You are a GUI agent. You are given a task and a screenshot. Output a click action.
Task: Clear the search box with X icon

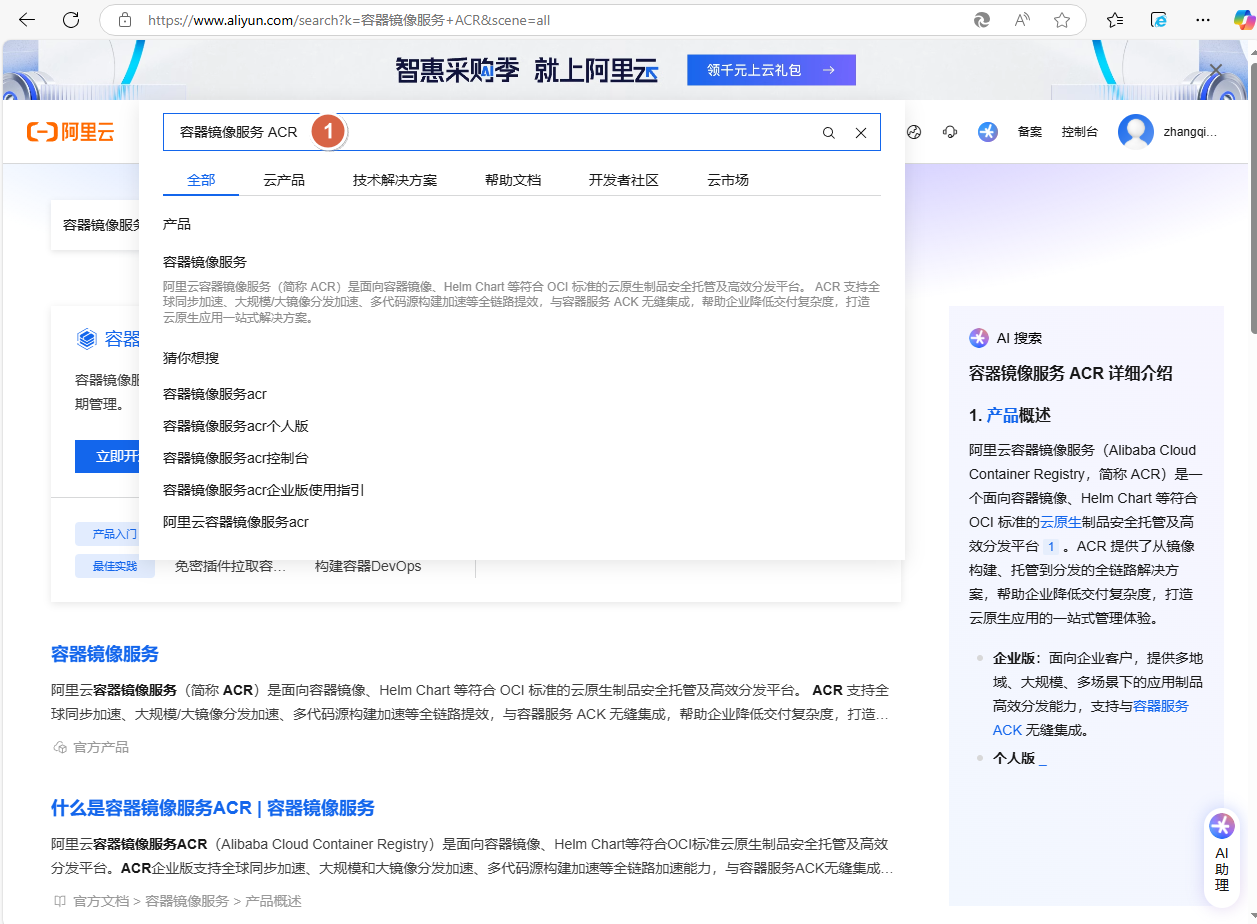tap(861, 132)
